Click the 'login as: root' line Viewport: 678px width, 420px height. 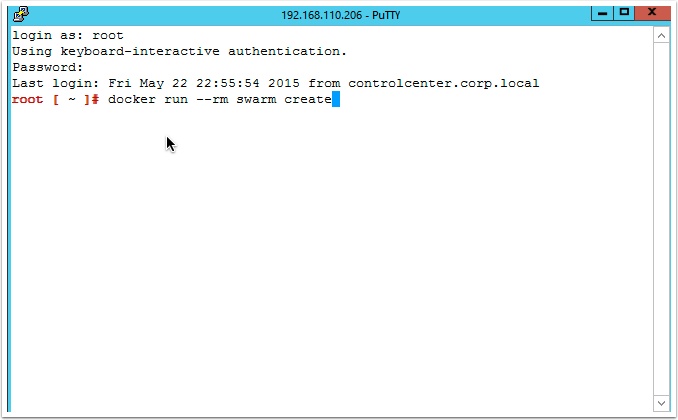tap(68, 35)
